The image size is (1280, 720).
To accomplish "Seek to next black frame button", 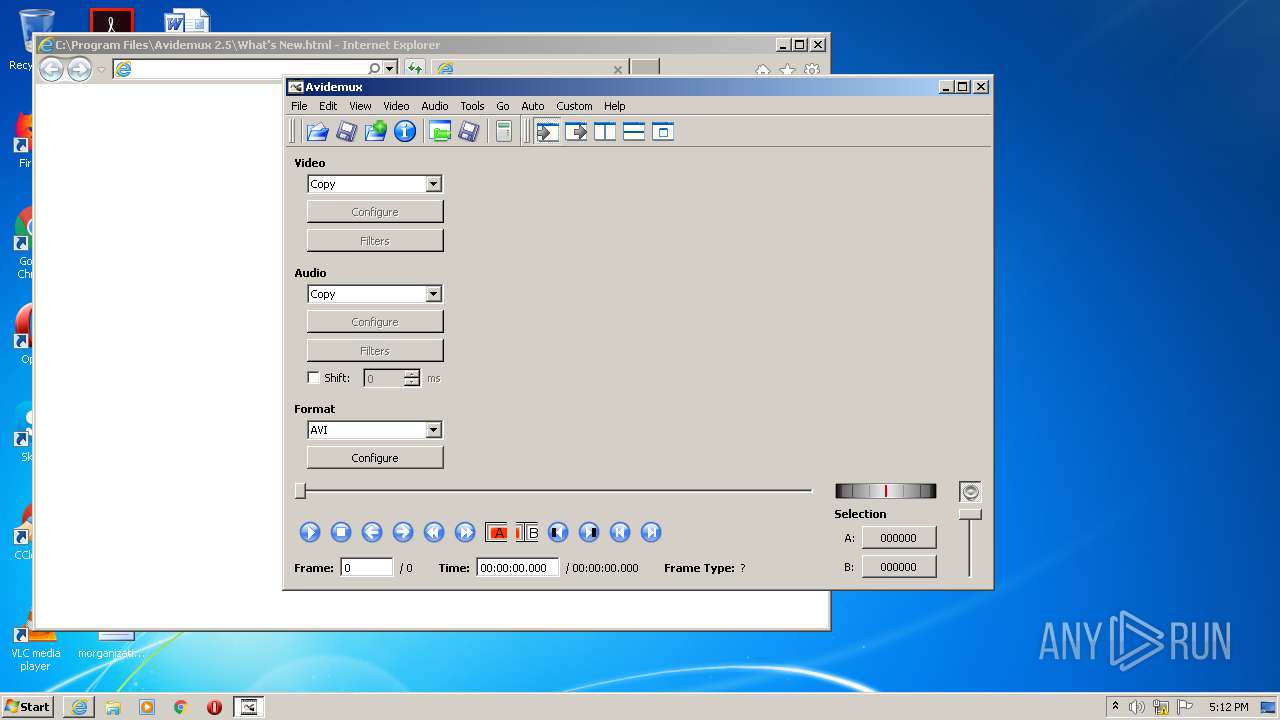I will tap(589, 532).
